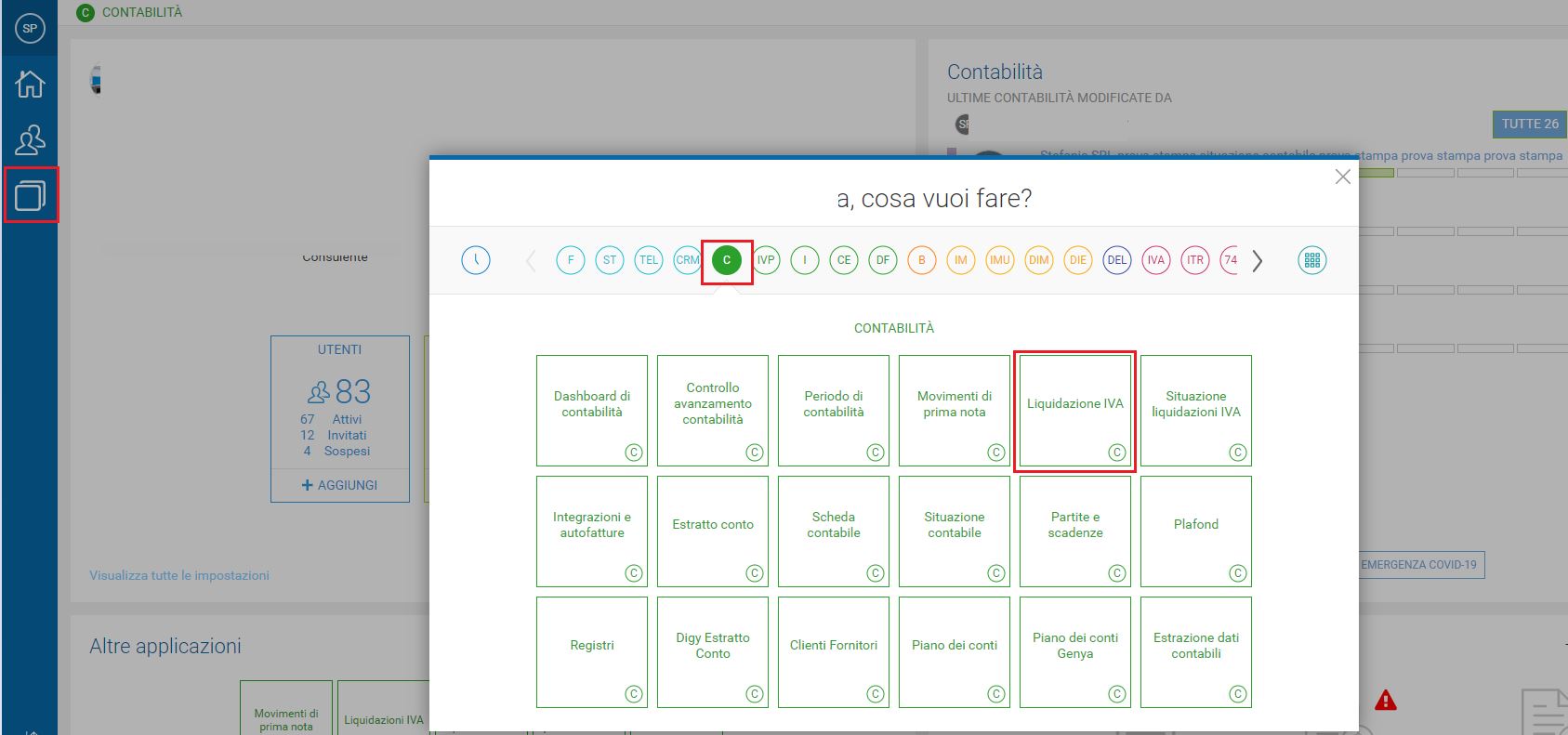Viewport: 1568px width, 735px height.
Task: Close the cosa vuoi fare dialog
Action: tap(1342, 177)
